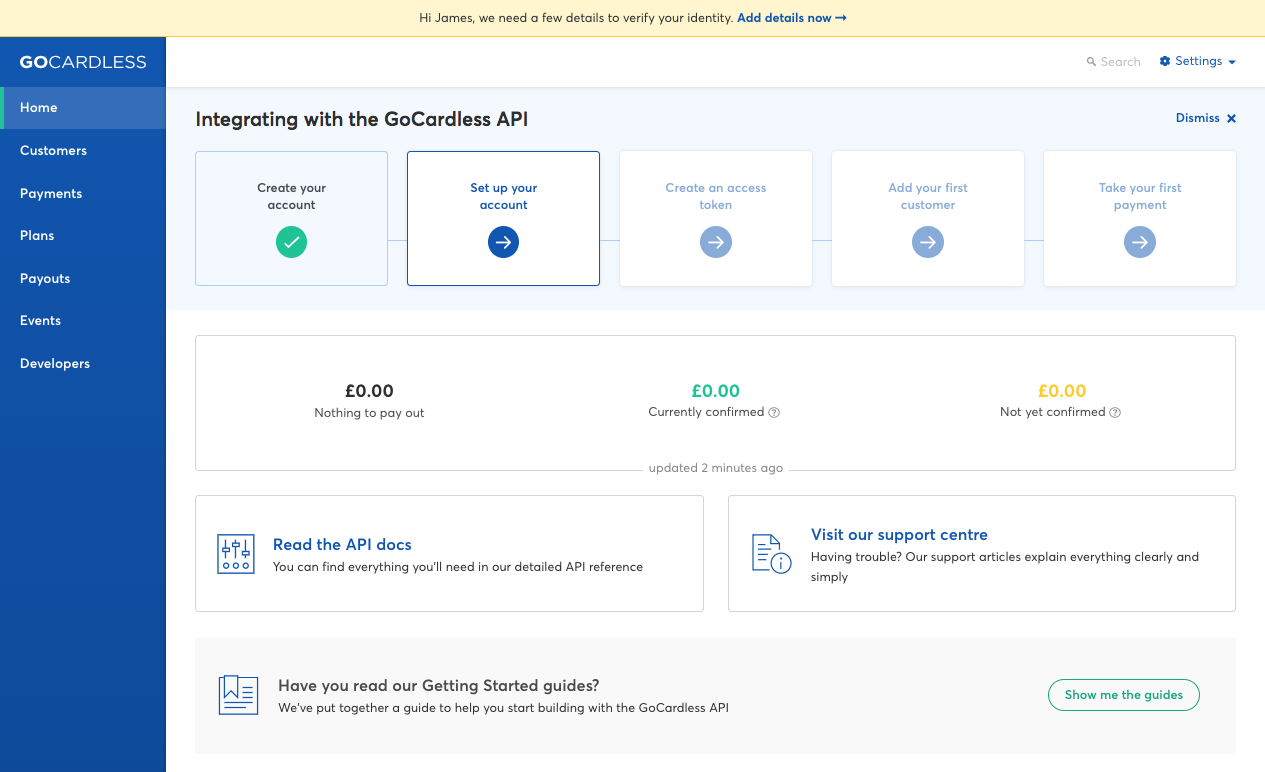Click the support centre document icon
This screenshot has width=1265, height=772.
pyautogui.click(x=771, y=554)
